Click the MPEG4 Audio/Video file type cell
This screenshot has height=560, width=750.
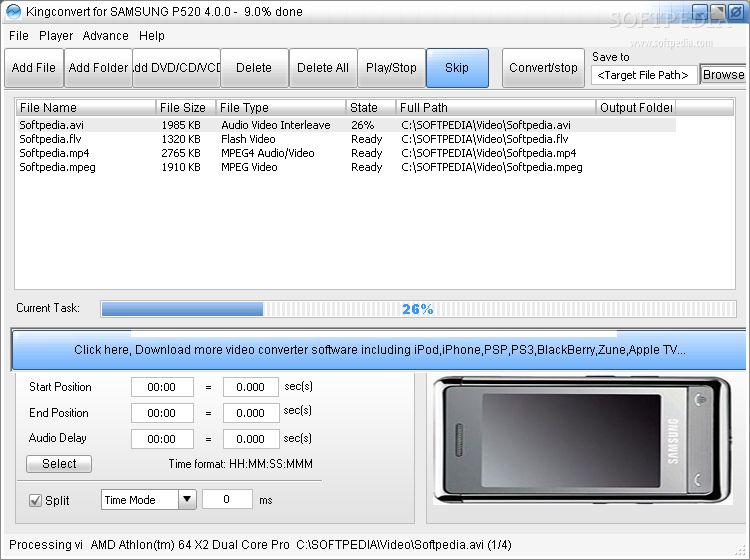268,153
